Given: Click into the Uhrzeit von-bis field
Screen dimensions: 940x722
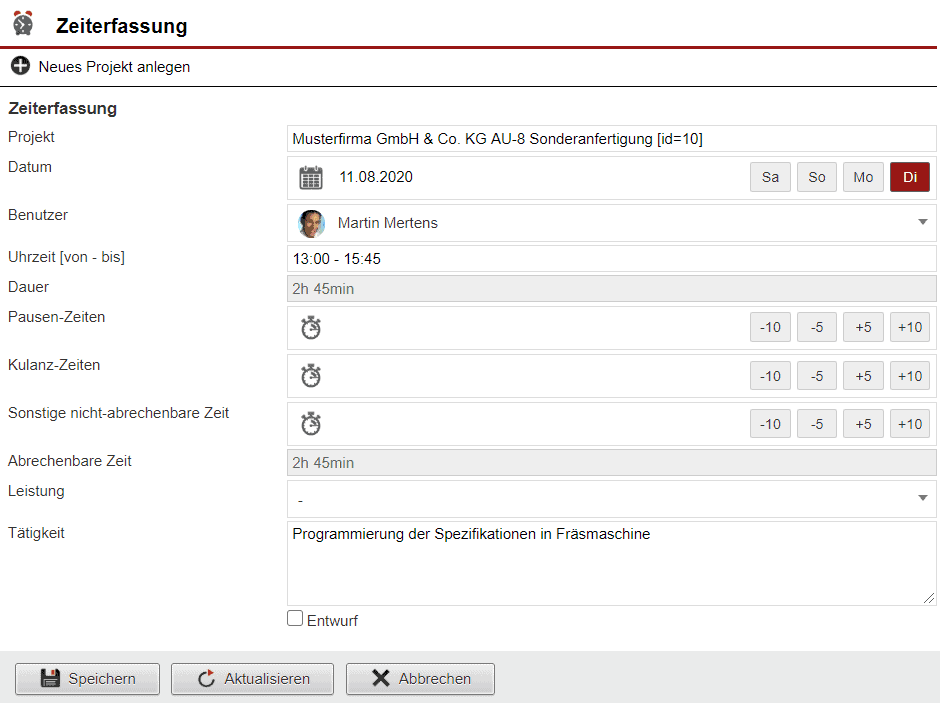Looking at the screenshot, I should 611,259.
